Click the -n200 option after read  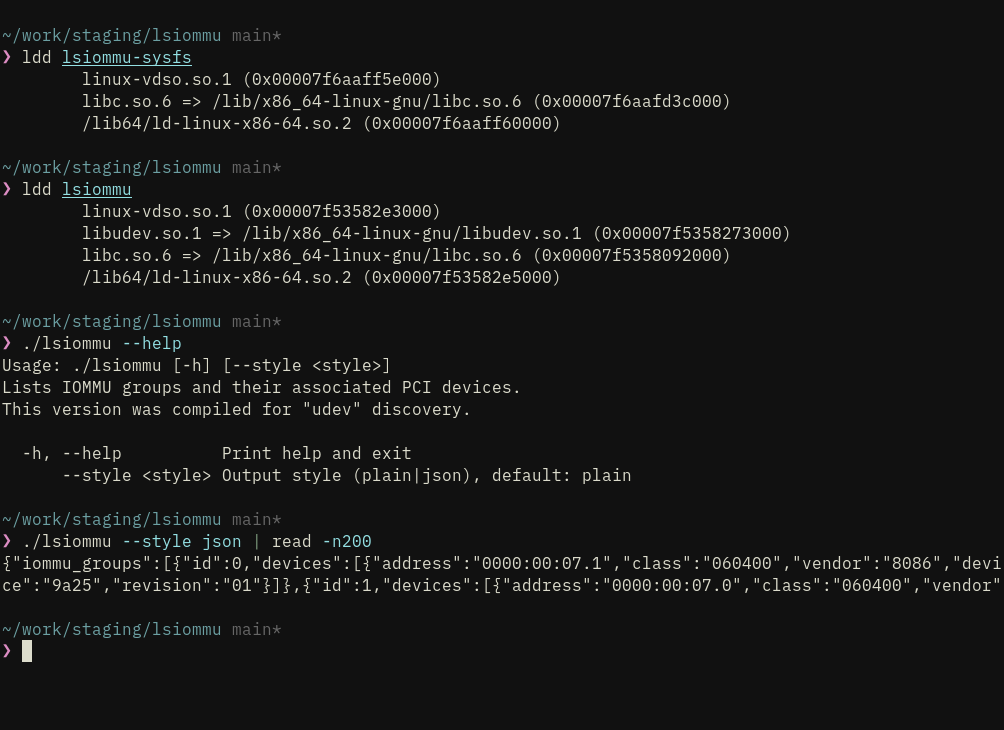pyautogui.click(x=346, y=541)
